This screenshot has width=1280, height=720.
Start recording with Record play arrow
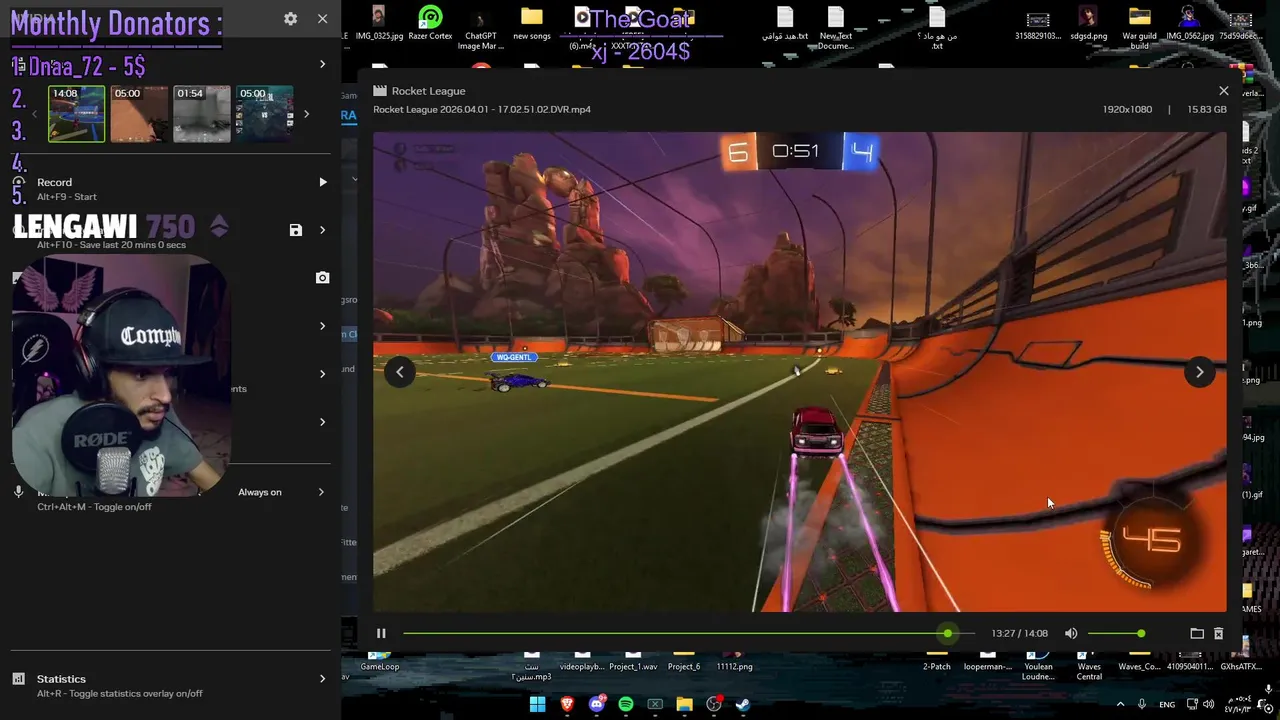click(x=322, y=182)
